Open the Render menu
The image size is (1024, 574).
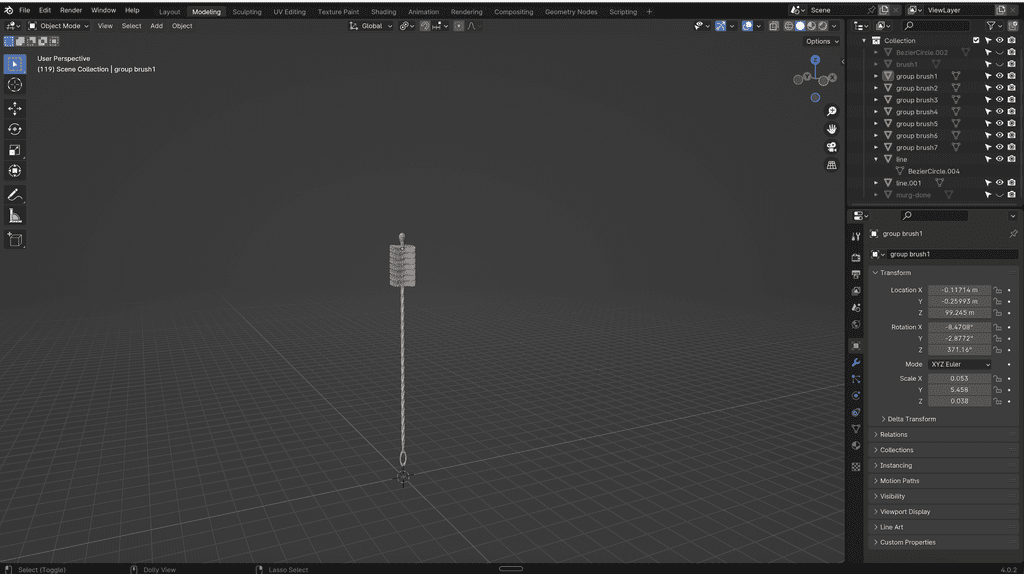pos(71,10)
